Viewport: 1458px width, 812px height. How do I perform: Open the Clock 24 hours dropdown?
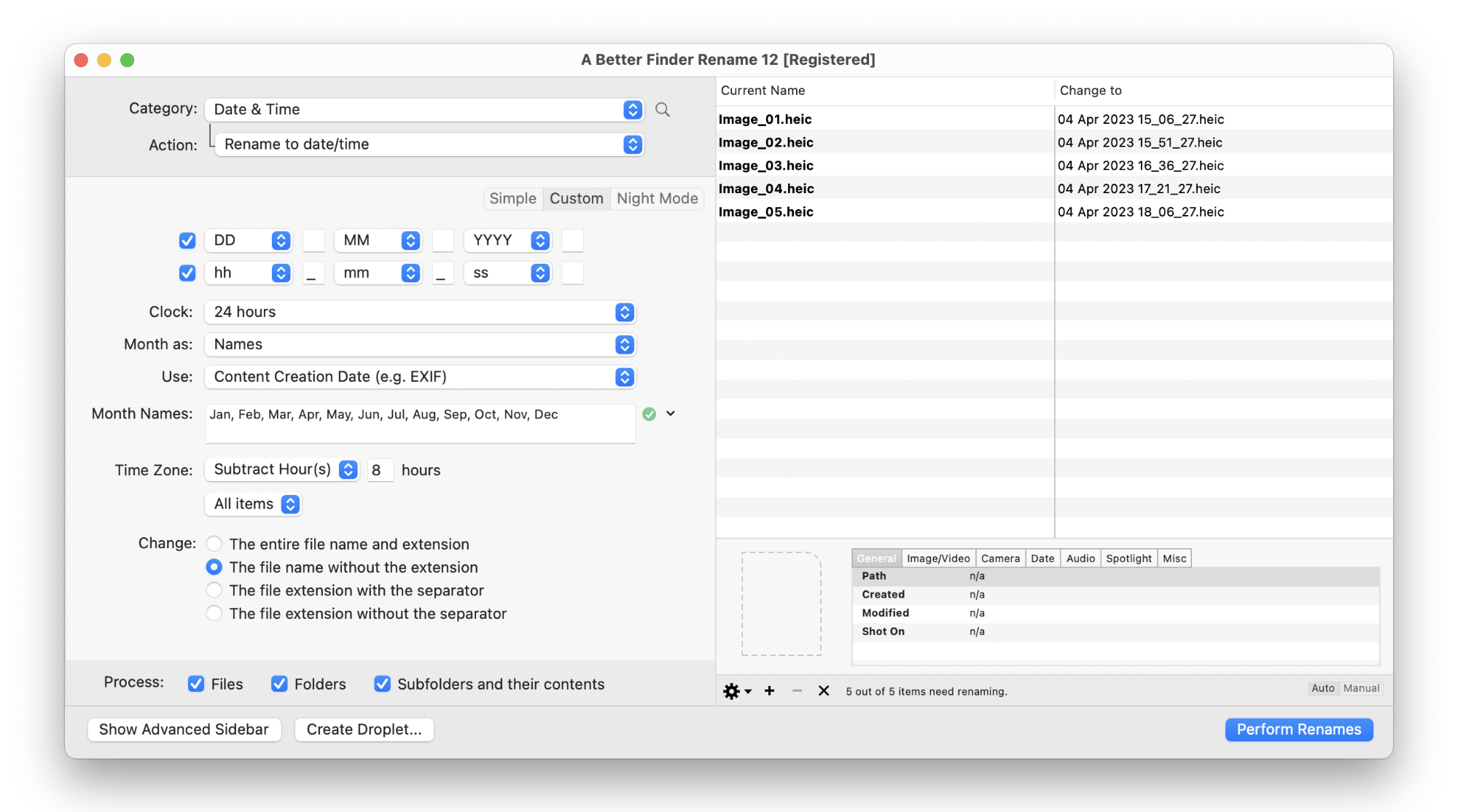point(421,312)
